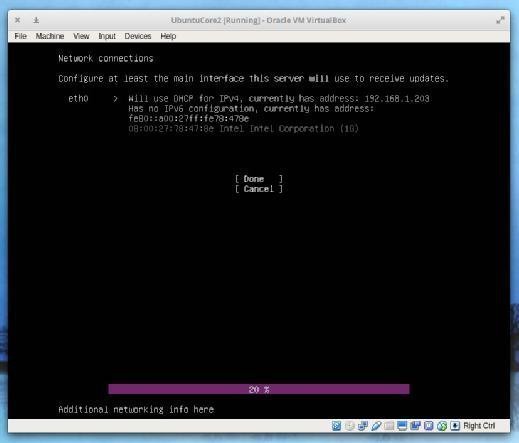
Task: Click the CPU features status icon
Action: pyautogui.click(x=429, y=426)
